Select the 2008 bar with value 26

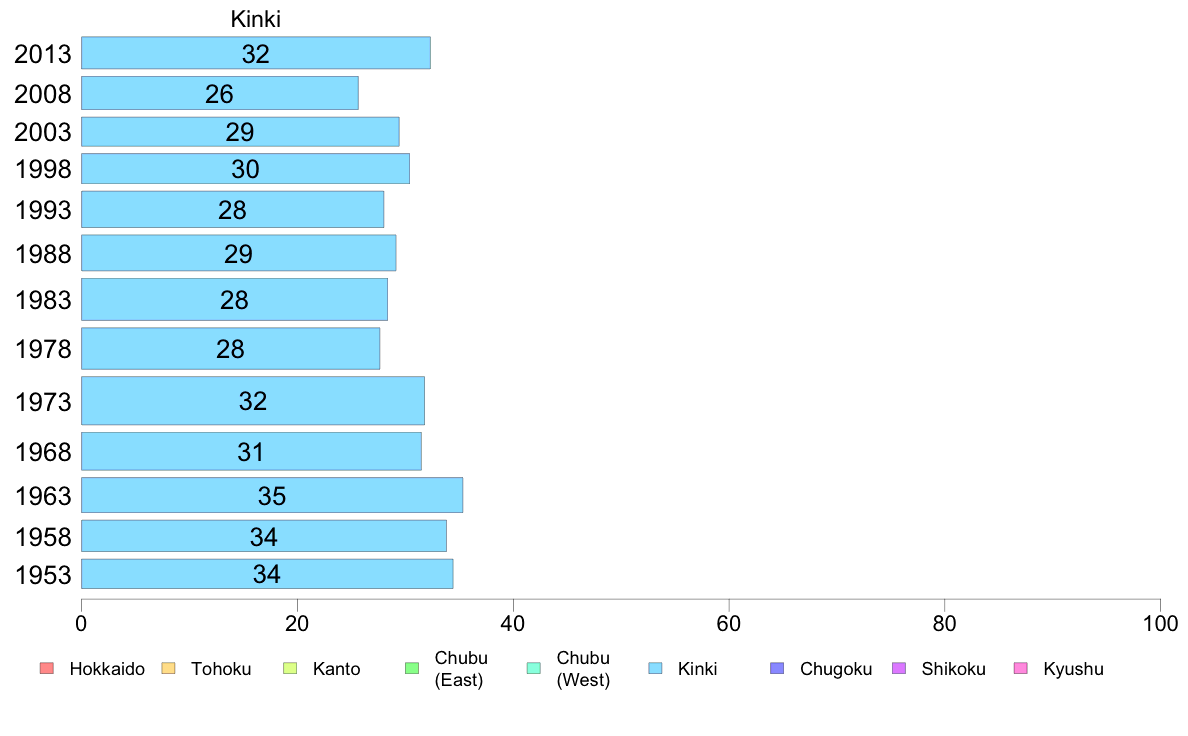[220, 93]
